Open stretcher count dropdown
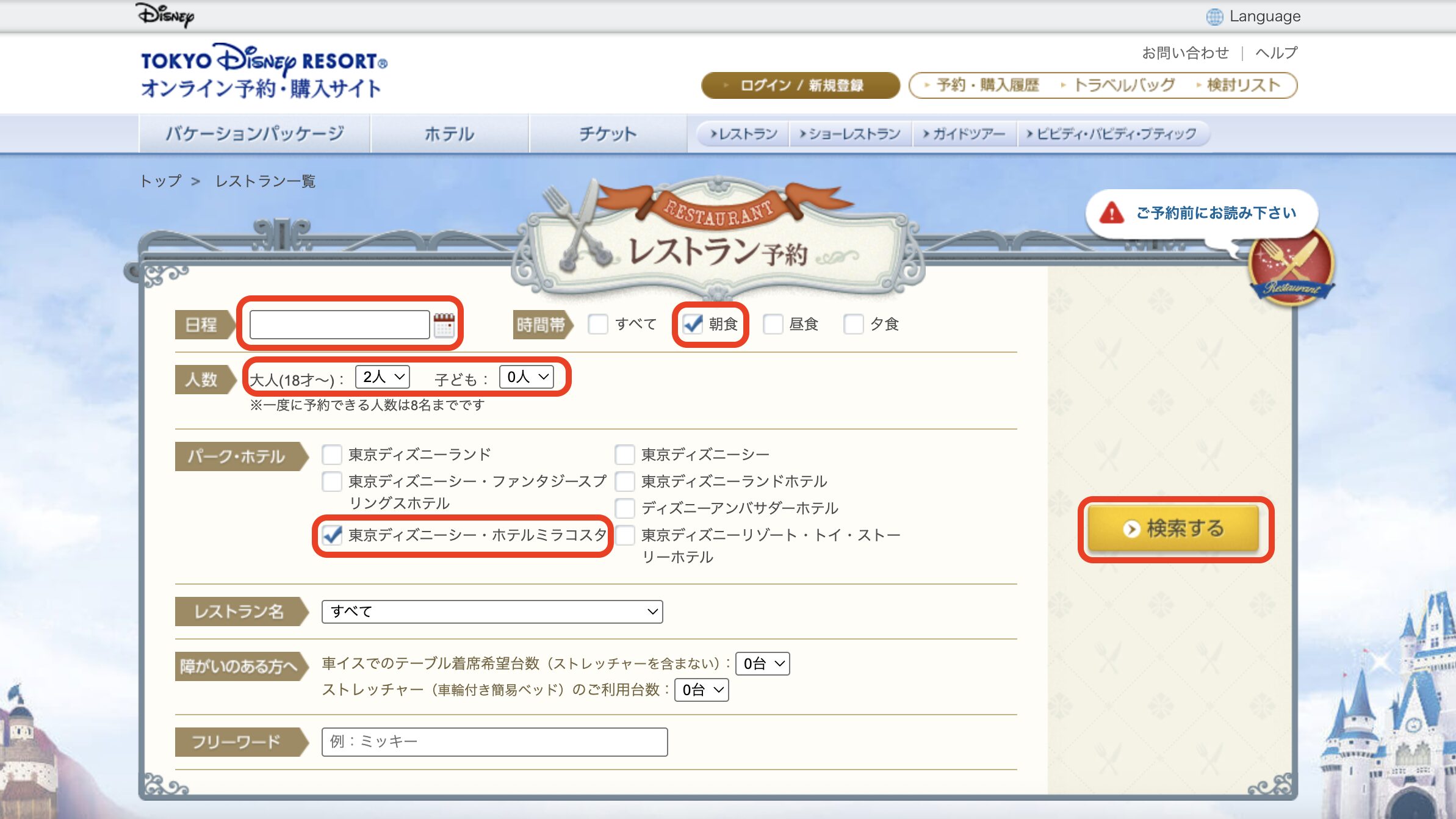 pyautogui.click(x=702, y=690)
